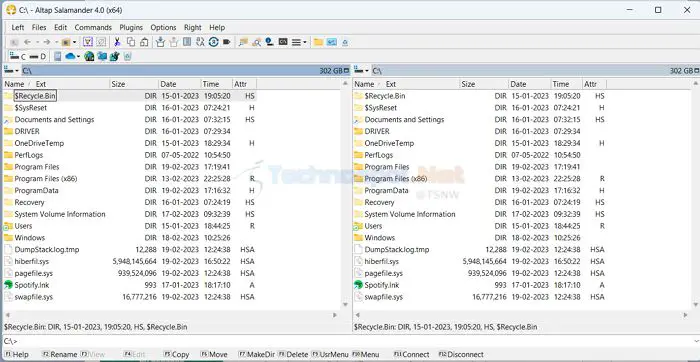Open the Plugins menu
700x362 pixels.
[131, 27]
